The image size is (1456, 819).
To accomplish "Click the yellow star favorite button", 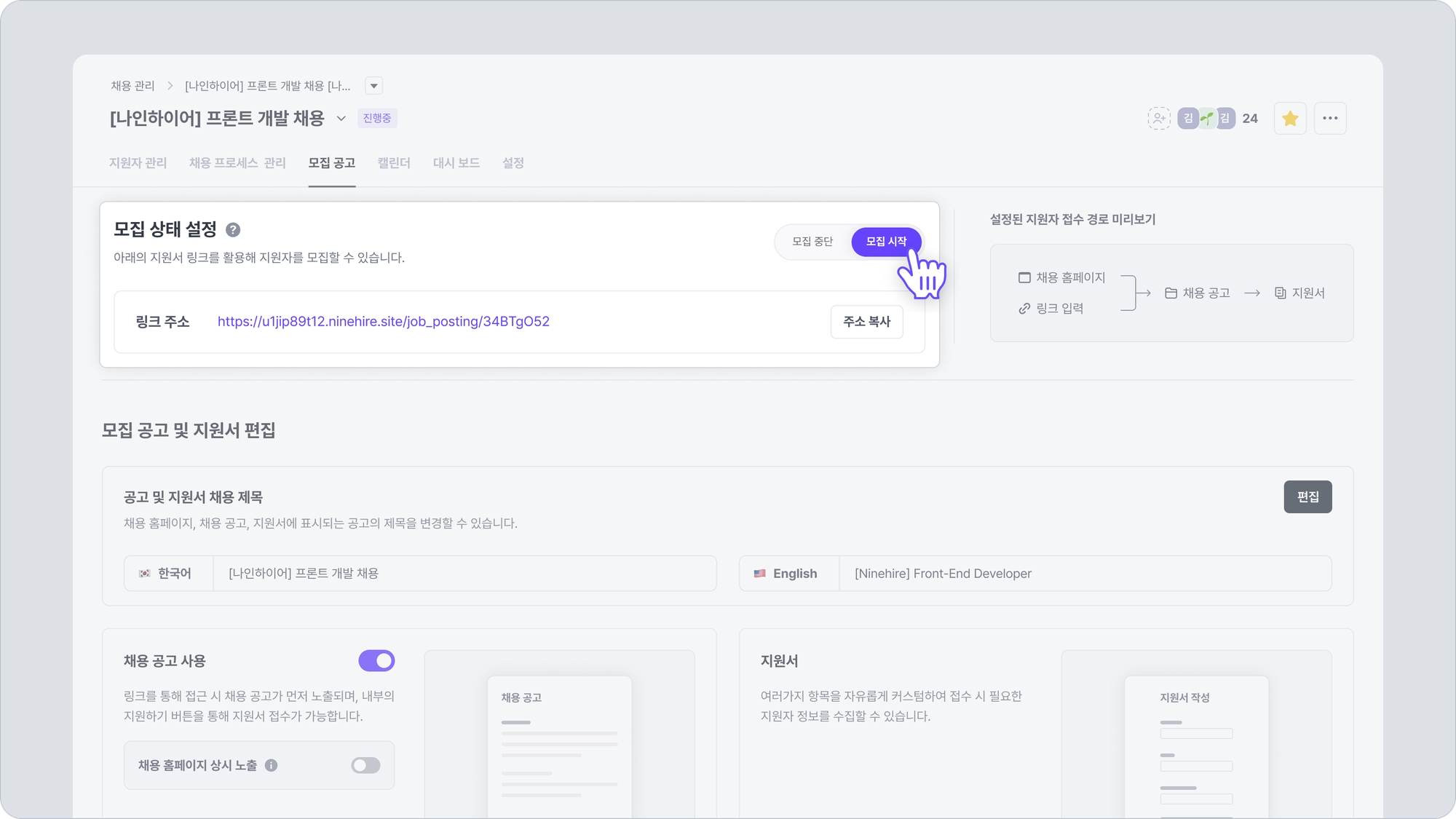I will pyautogui.click(x=1290, y=118).
